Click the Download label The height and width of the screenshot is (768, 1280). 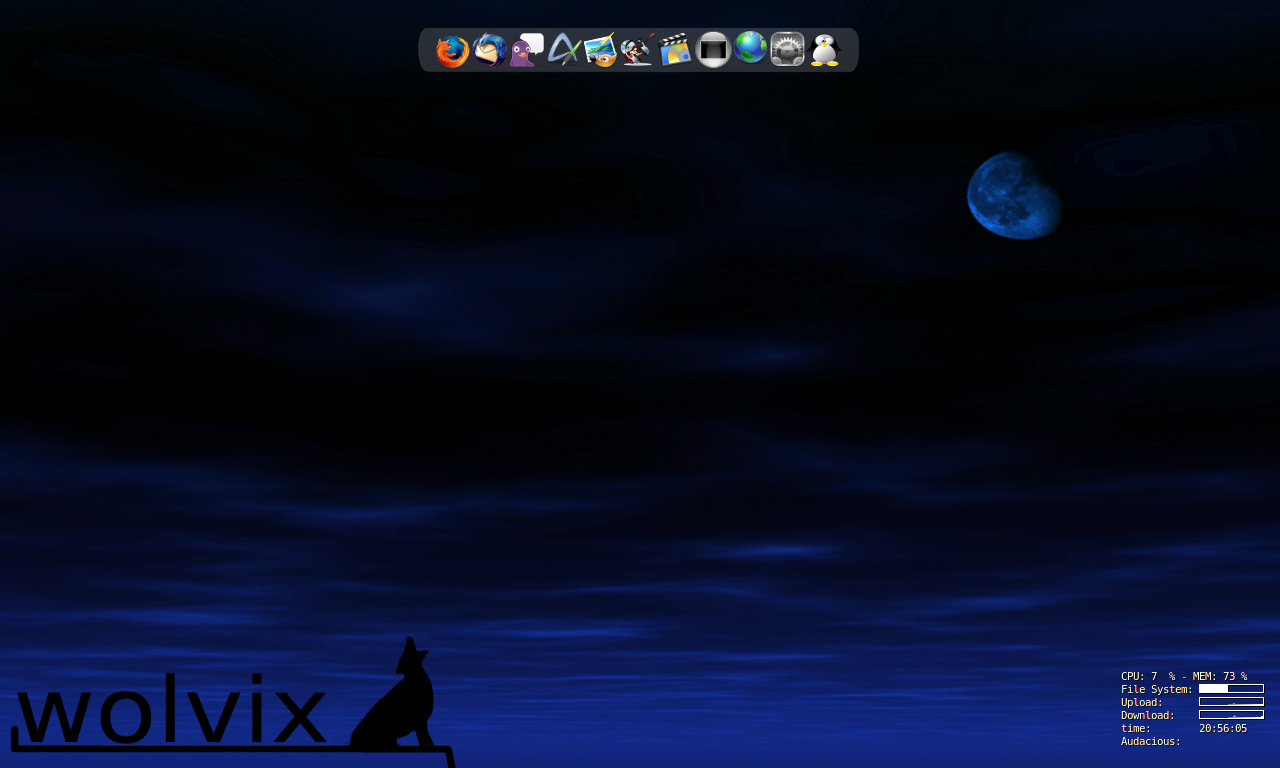point(1148,715)
